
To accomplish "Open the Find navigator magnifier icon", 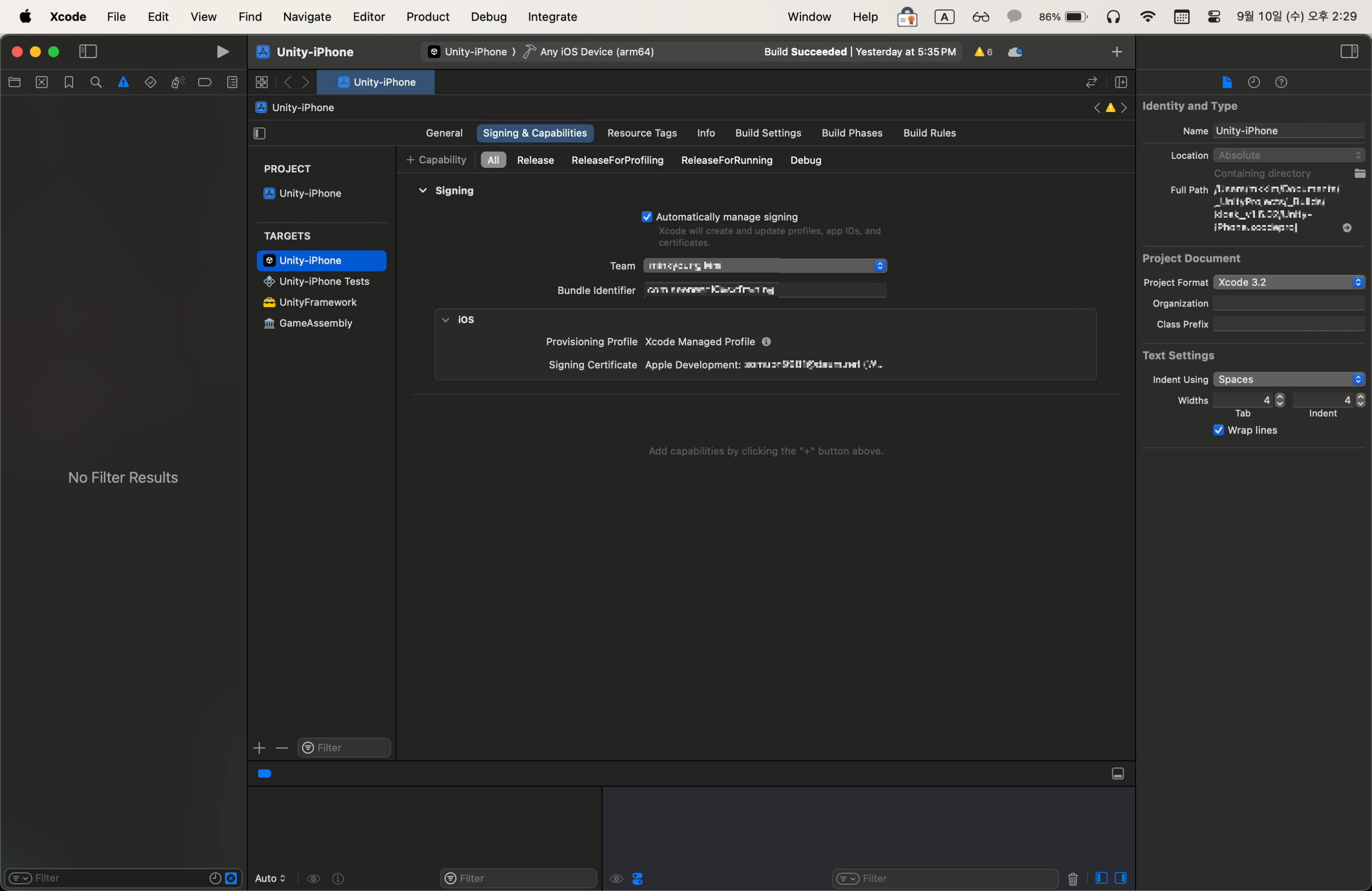I will [96, 82].
